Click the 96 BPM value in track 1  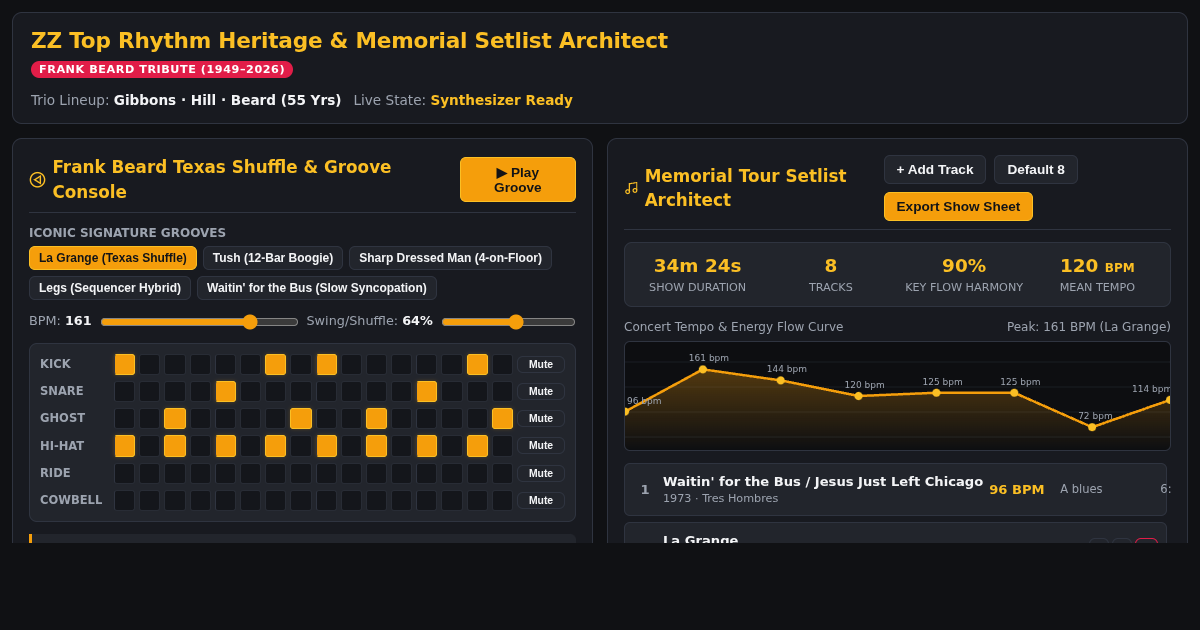click(x=1017, y=489)
